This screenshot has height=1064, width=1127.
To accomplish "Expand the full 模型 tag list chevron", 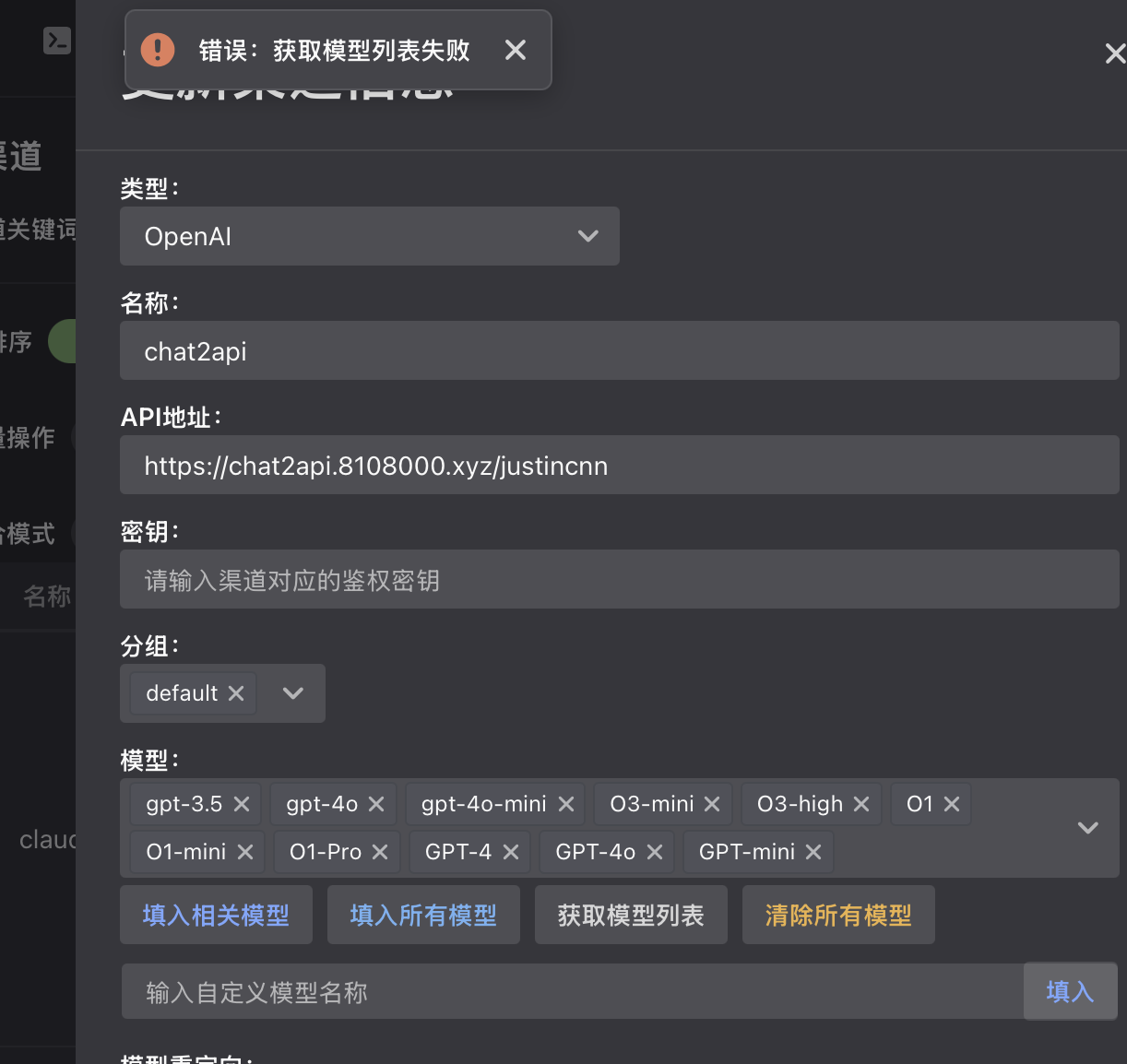I will [x=1086, y=828].
